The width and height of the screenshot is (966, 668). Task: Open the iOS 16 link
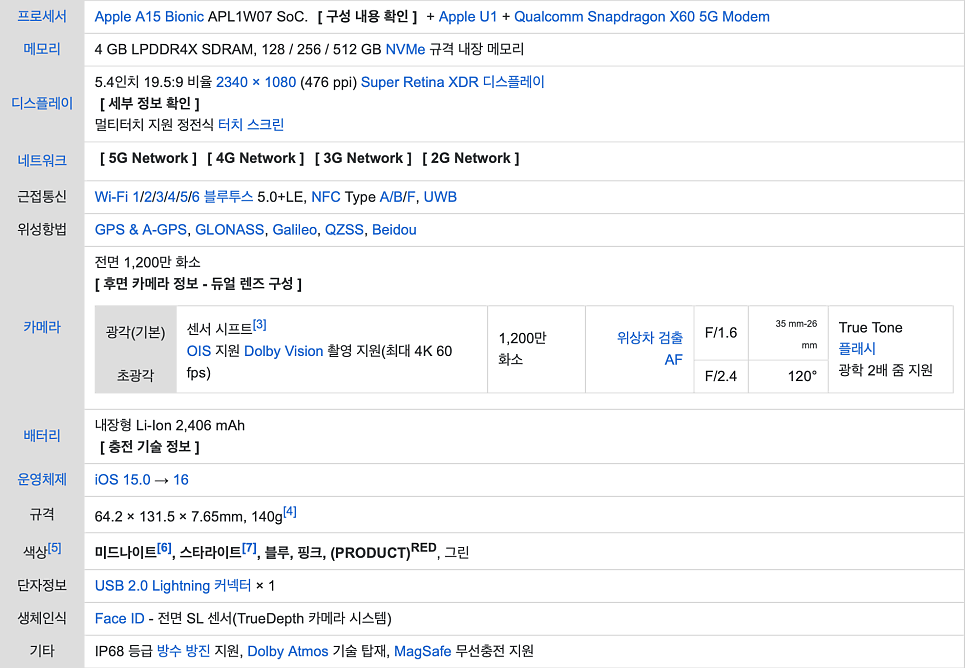(x=181, y=479)
